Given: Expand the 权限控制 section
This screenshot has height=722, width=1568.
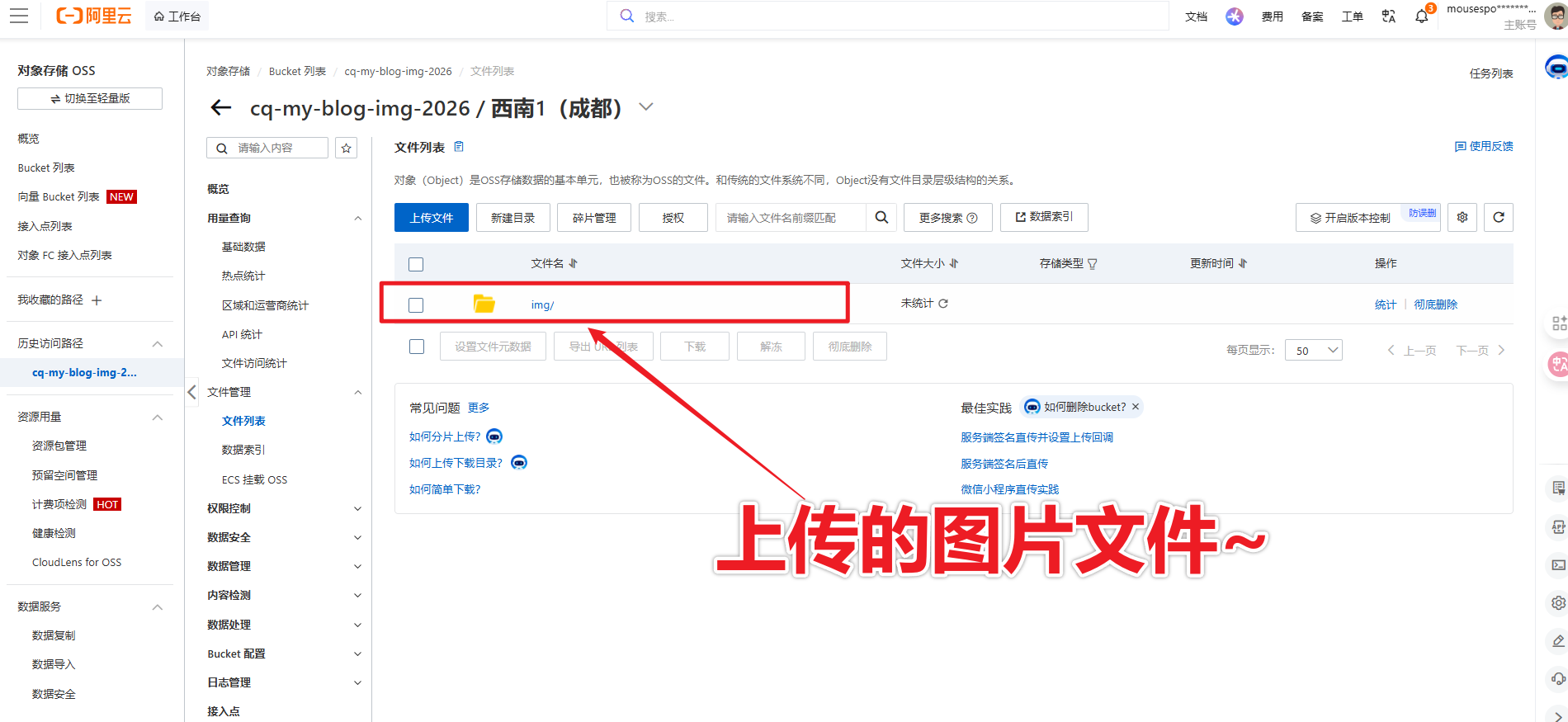Looking at the screenshot, I should pos(357,509).
